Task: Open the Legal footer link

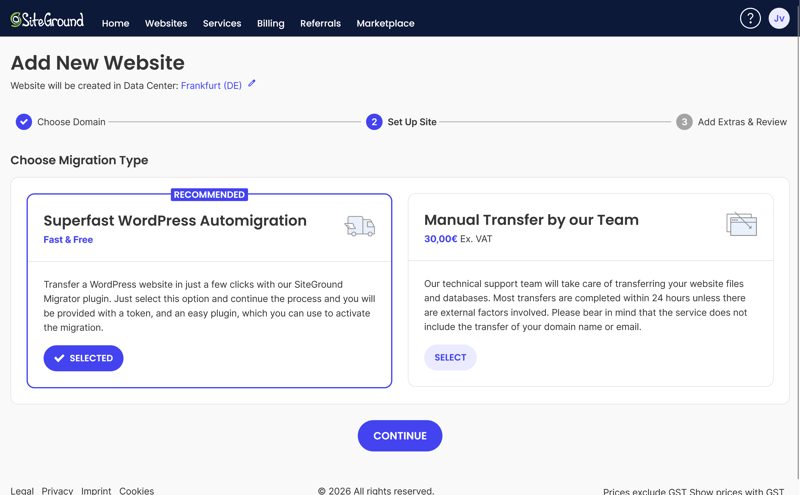Action: click(22, 490)
